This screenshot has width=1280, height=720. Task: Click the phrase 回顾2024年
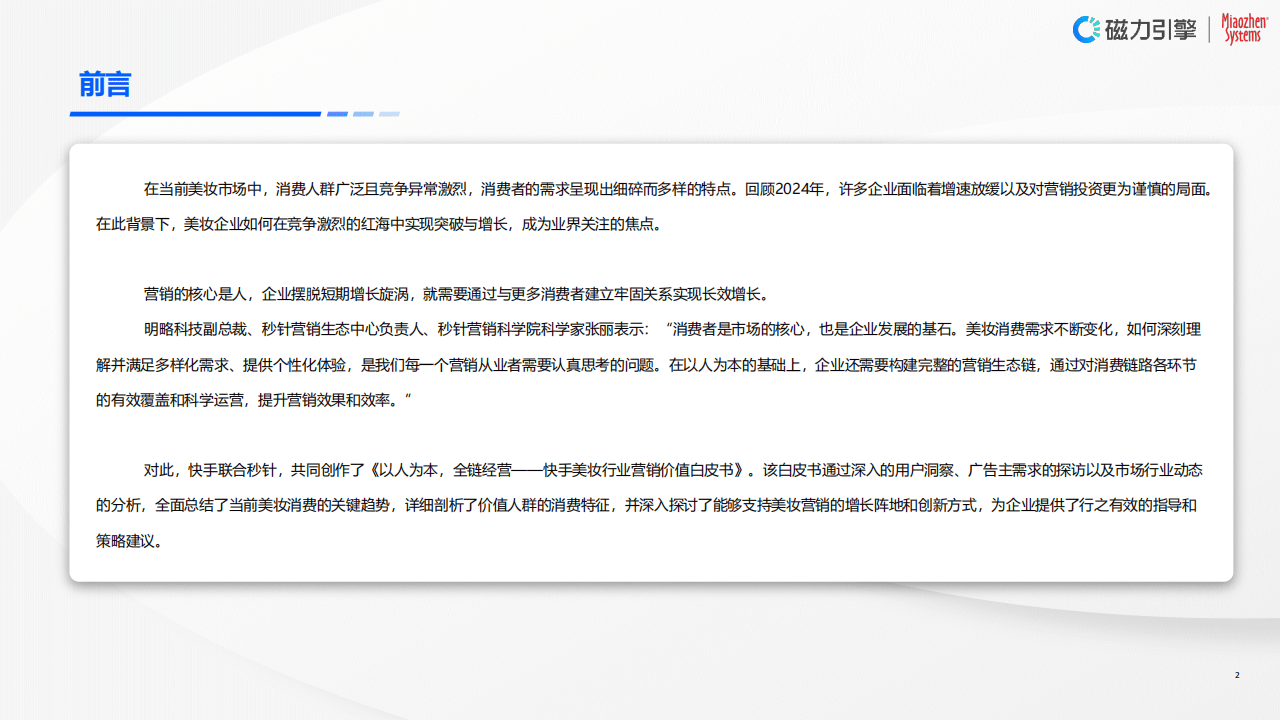[x=787, y=189]
